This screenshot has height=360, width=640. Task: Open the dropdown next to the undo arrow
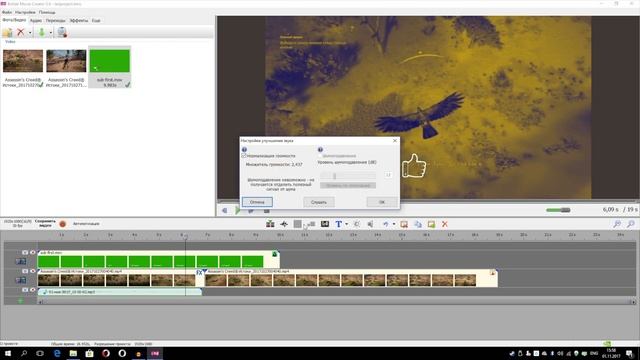394,224
